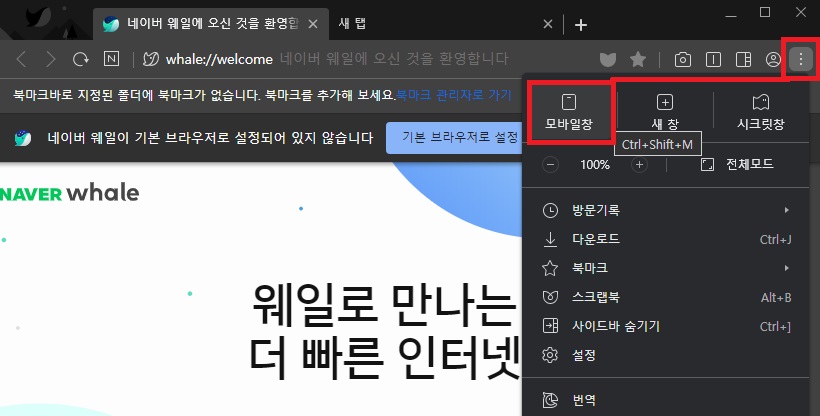Go back using the back arrow
The image size is (820, 416).
click(21, 59)
